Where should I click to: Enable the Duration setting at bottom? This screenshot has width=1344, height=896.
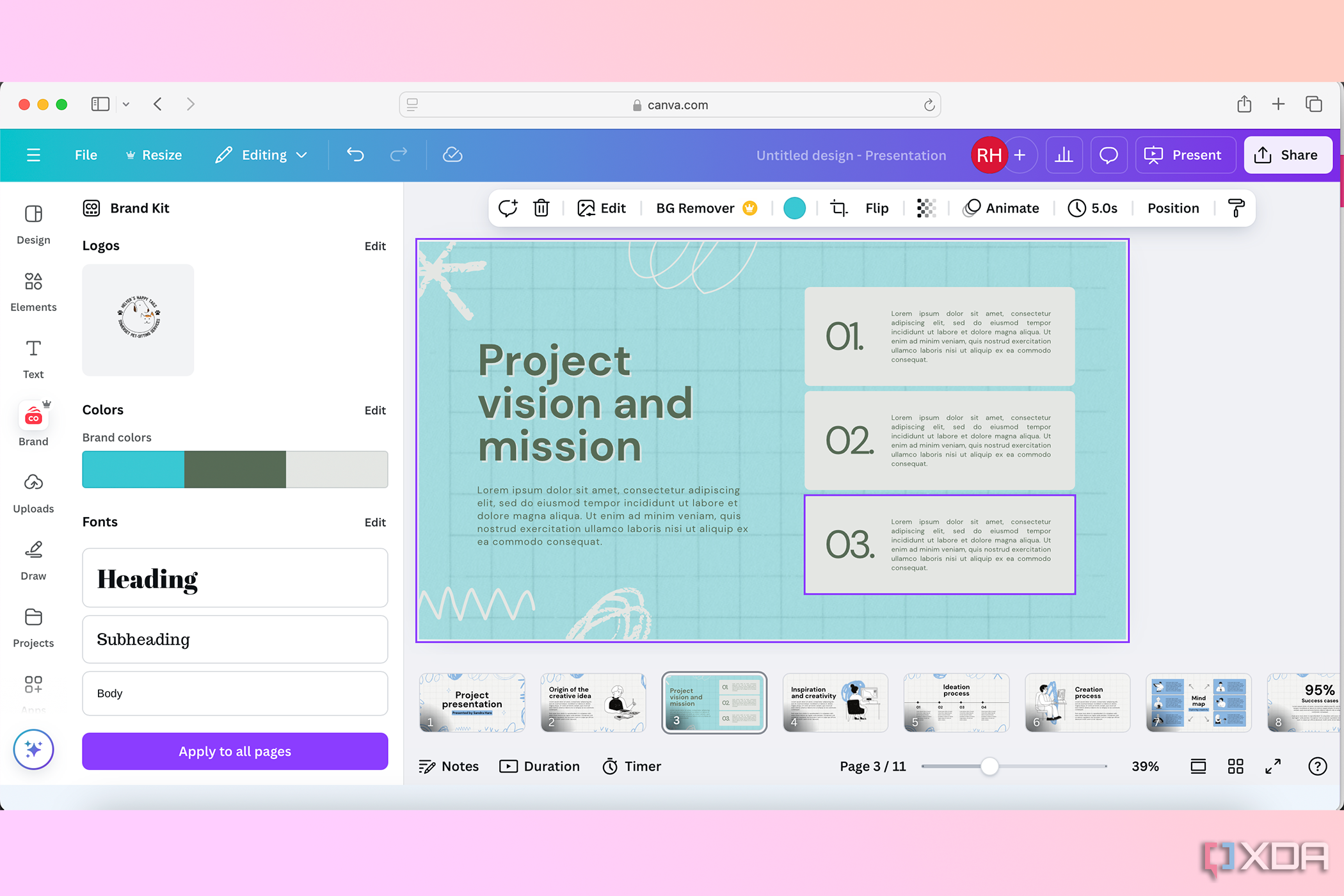540,766
